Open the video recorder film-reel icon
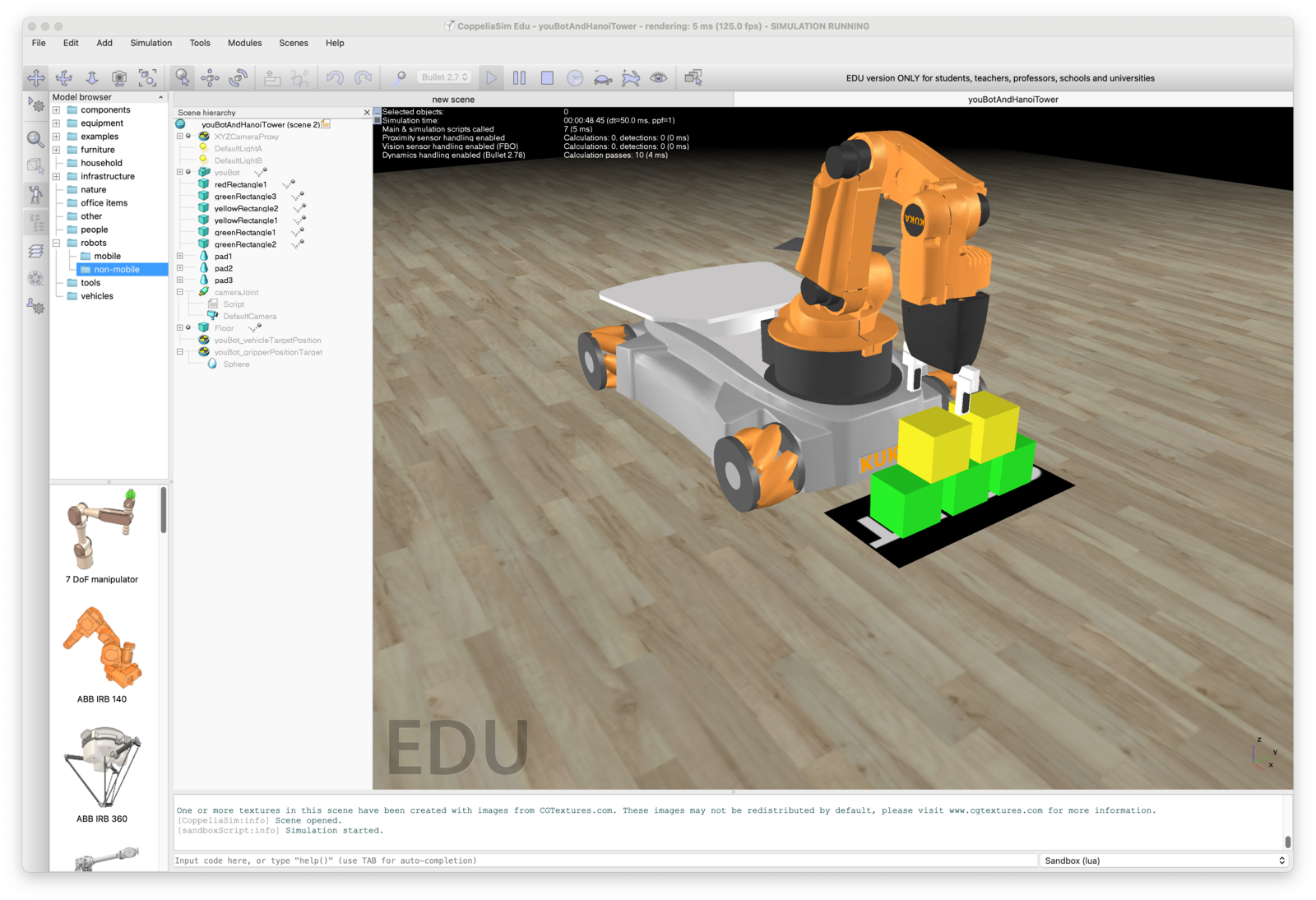 coord(36,278)
